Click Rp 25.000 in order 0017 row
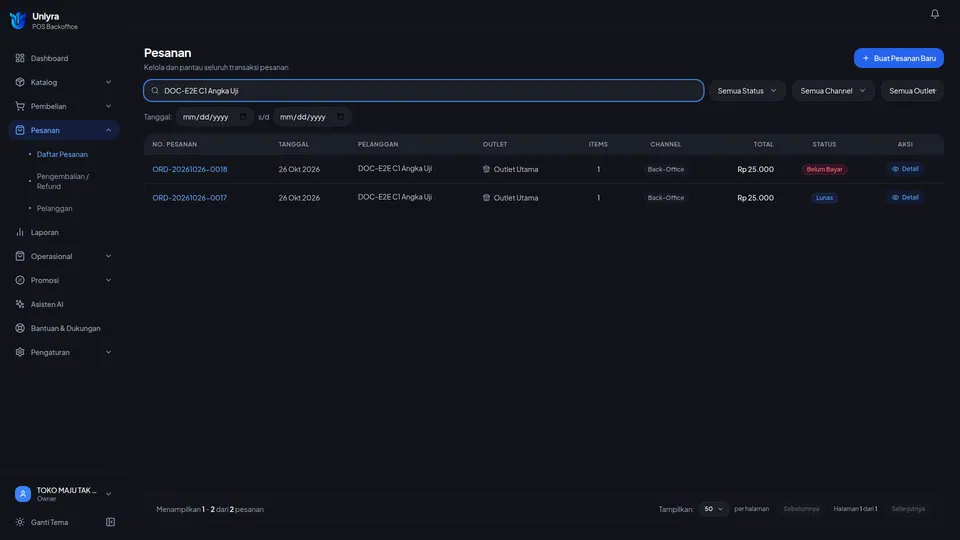This screenshot has width=960, height=540. point(756,197)
